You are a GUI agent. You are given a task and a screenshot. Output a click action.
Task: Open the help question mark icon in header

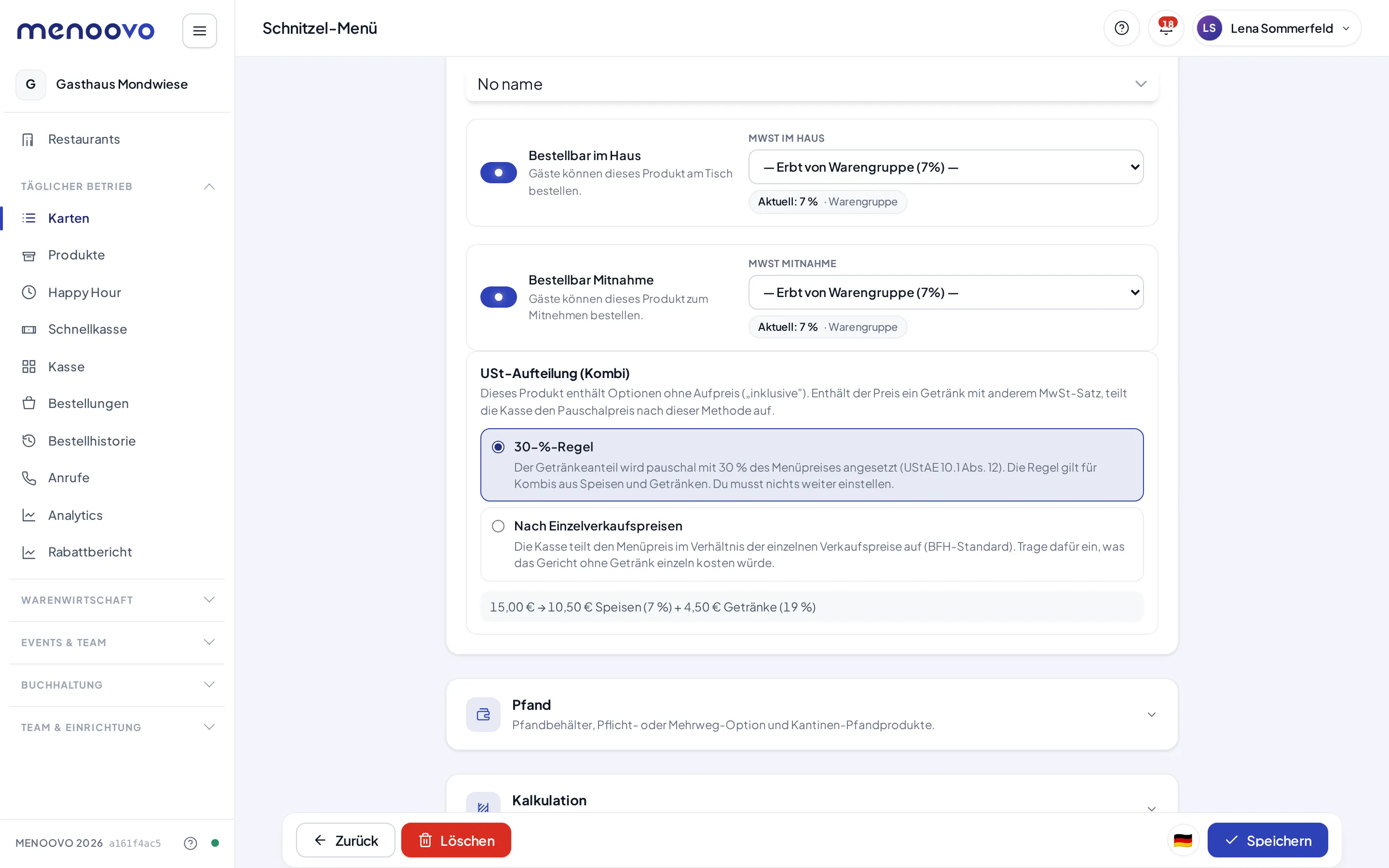(1121, 28)
